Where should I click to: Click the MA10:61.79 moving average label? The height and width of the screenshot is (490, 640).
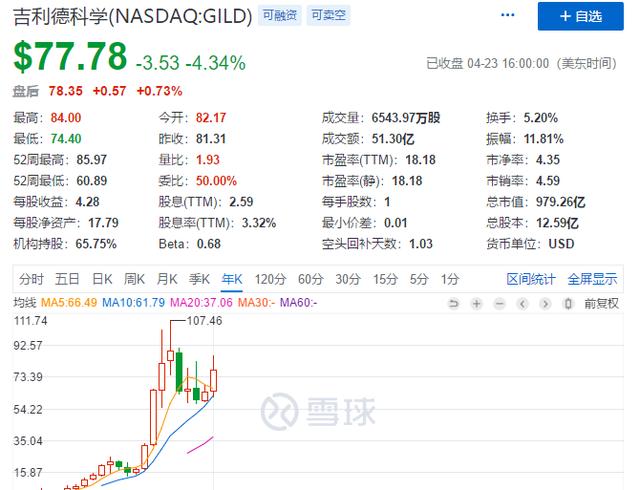click(x=133, y=303)
